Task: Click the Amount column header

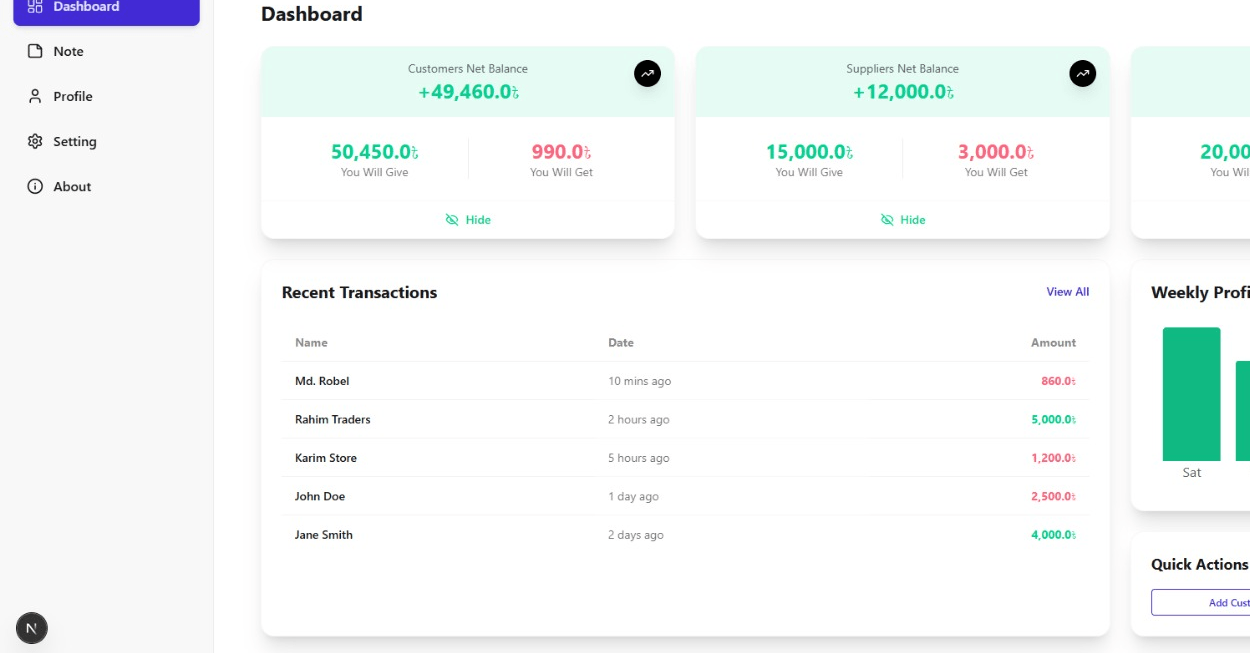Action: (x=1053, y=343)
